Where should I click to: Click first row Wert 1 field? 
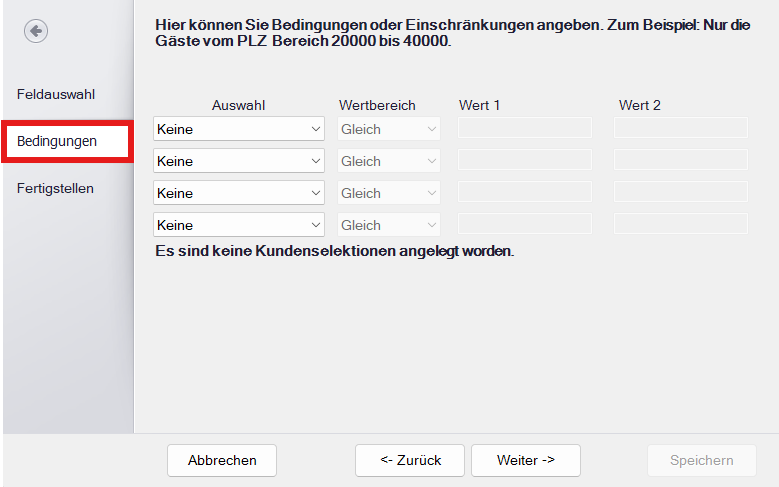pyautogui.click(x=525, y=128)
